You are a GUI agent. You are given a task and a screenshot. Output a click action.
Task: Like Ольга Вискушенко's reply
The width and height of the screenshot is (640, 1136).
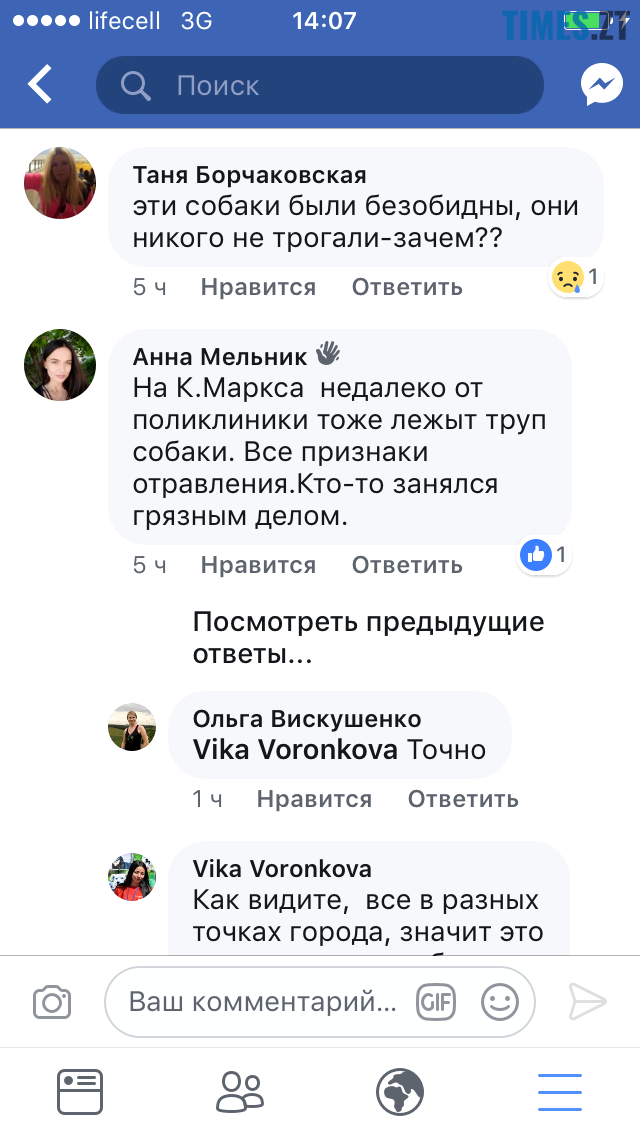click(x=314, y=800)
